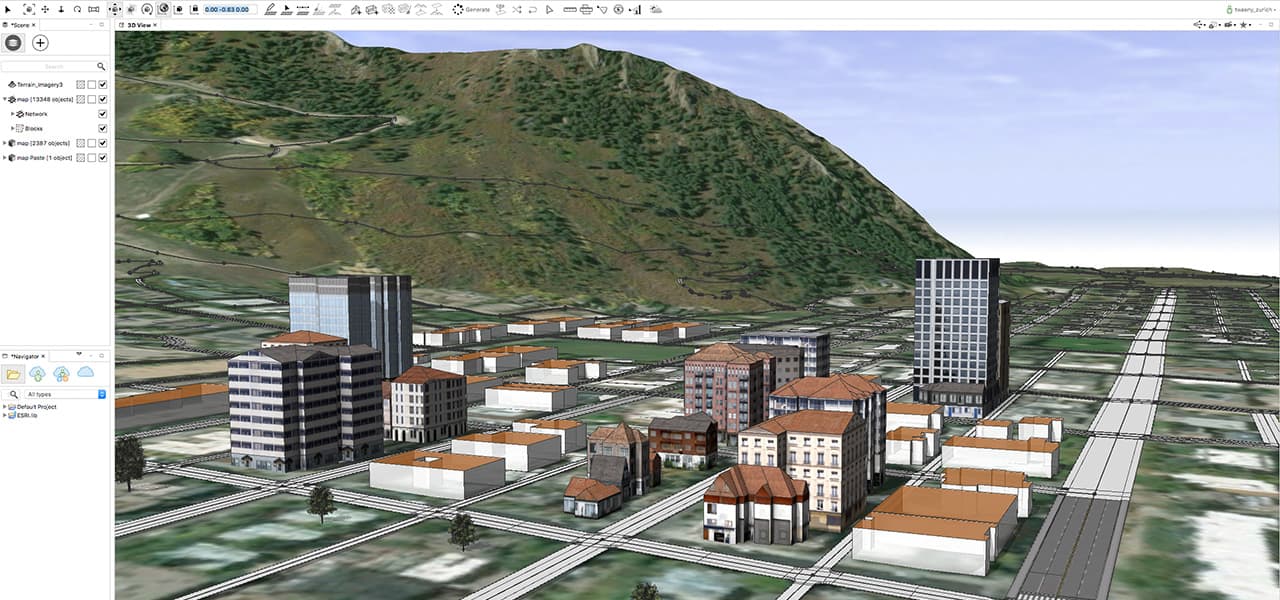Toggle visibility checkbox for Network layer
Viewport: 1280px width, 600px height.
pos(103,114)
